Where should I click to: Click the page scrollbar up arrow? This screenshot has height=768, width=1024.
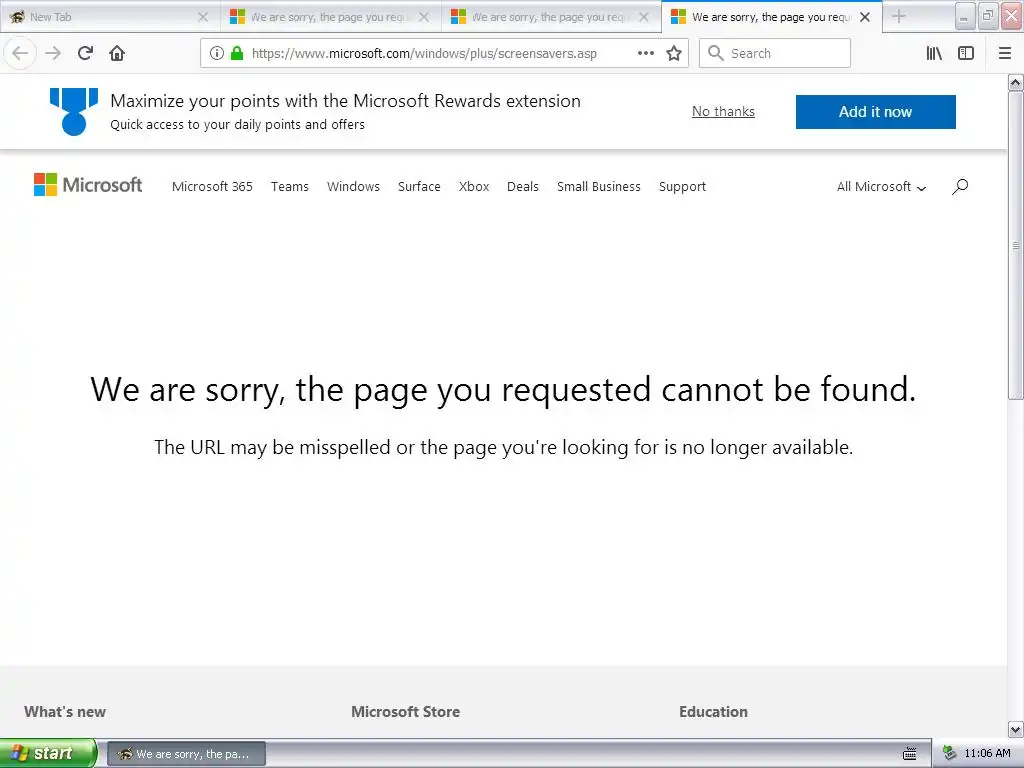(1015, 82)
